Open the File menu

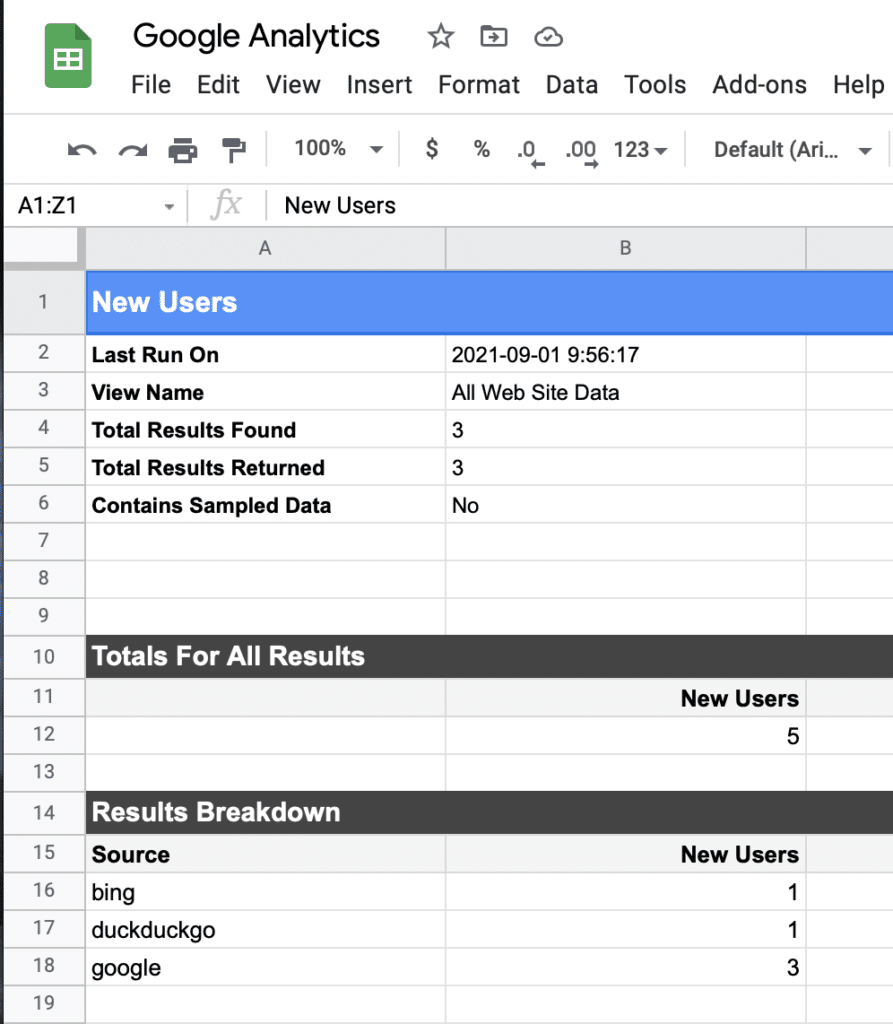(x=151, y=85)
